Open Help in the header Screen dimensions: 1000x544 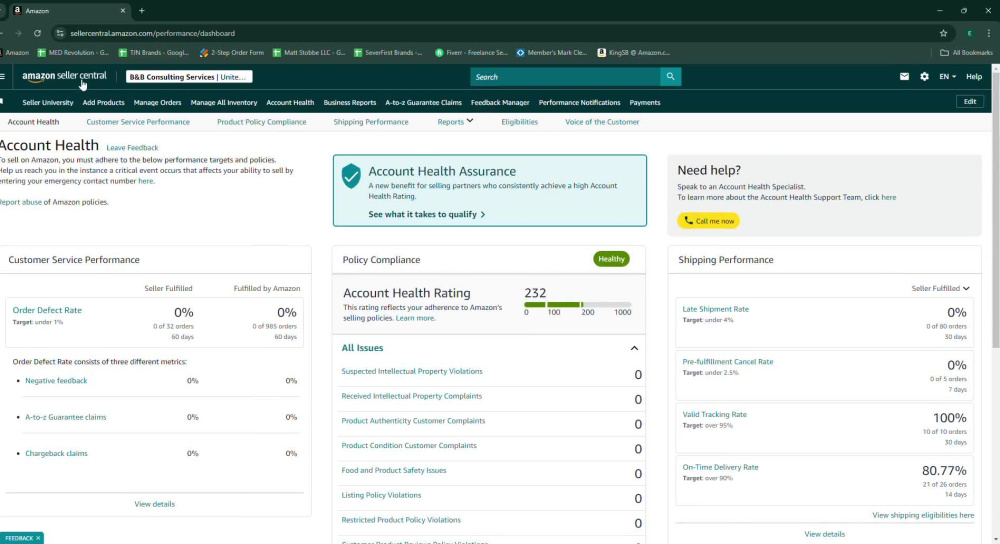click(x=973, y=77)
